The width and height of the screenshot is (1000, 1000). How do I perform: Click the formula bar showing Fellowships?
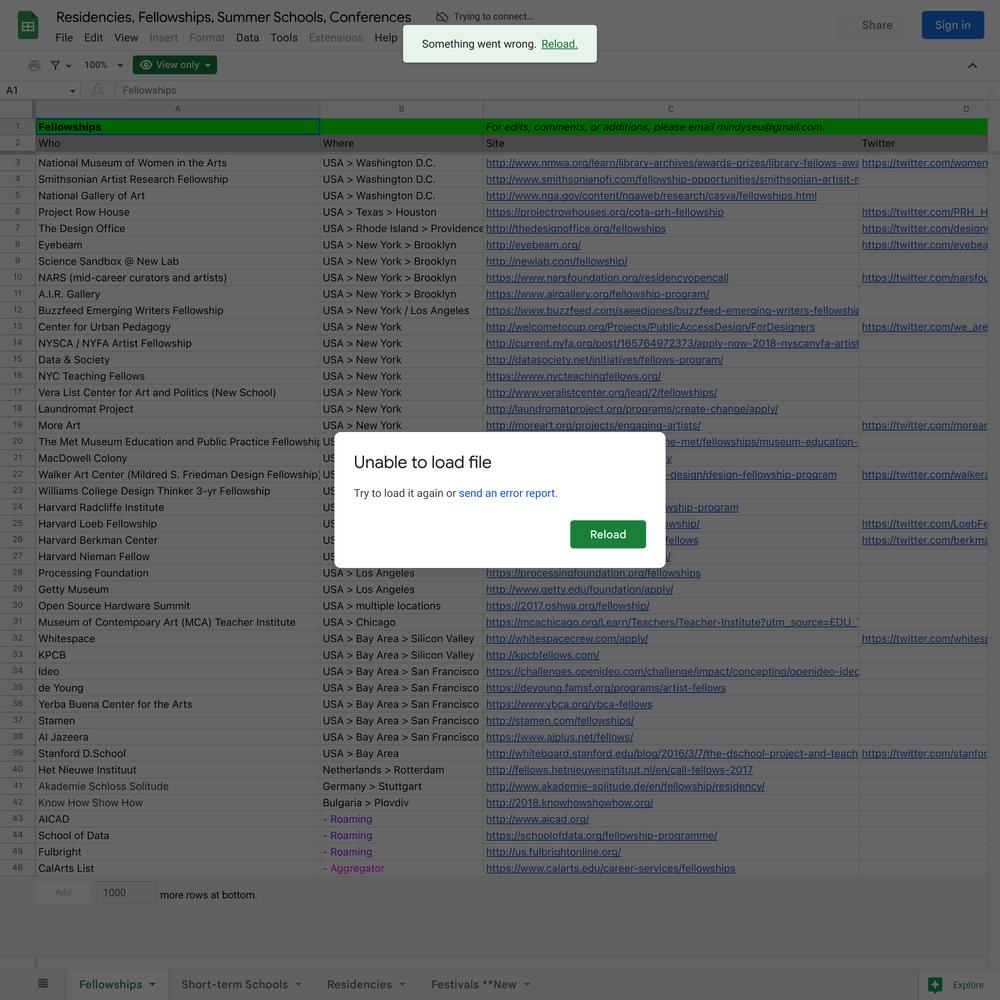point(555,90)
